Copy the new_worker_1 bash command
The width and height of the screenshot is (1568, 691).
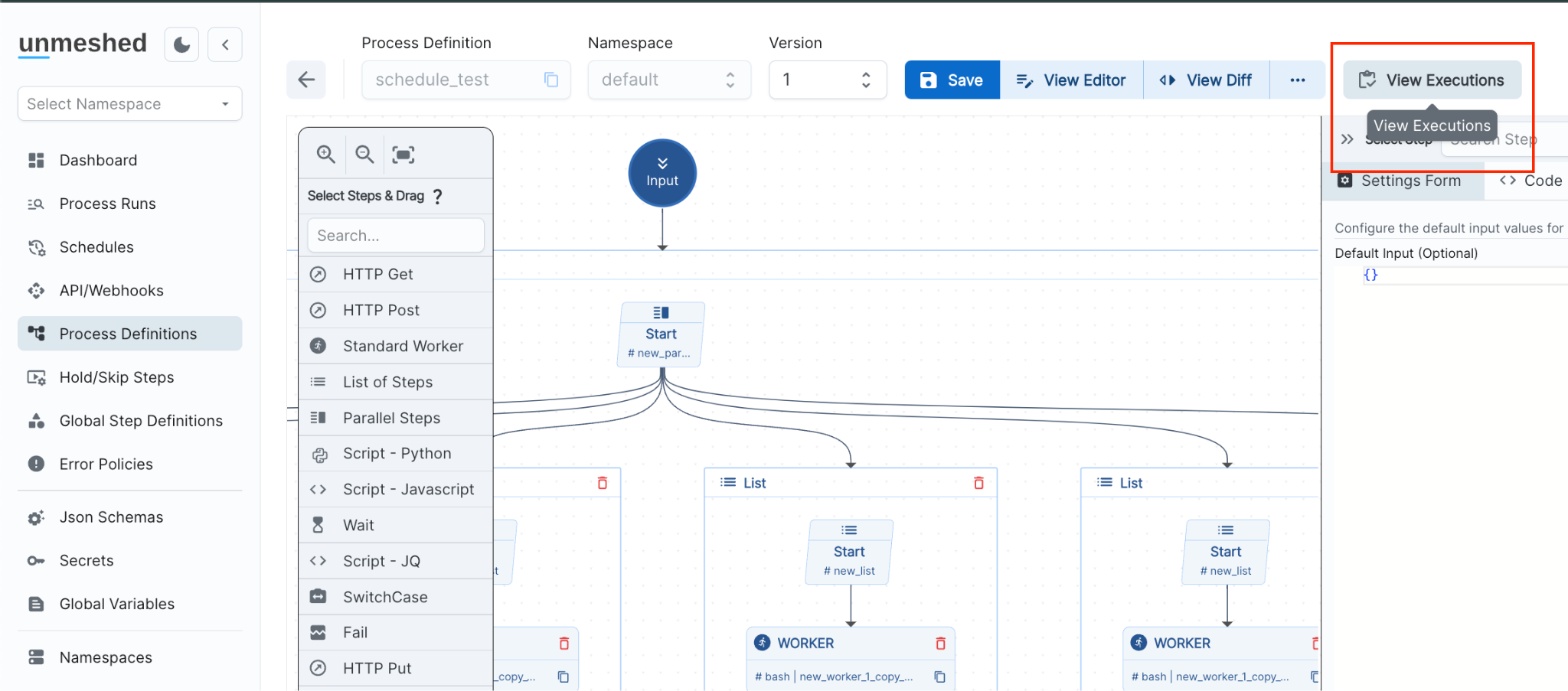click(941, 676)
